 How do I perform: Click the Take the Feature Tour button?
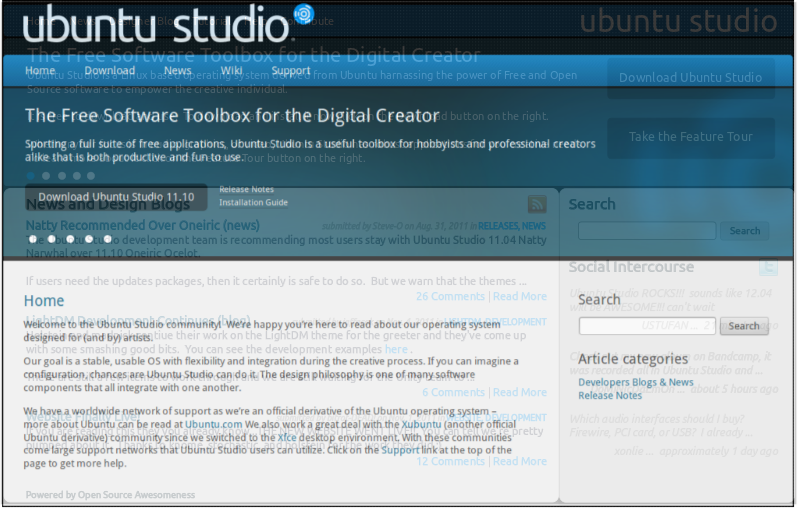pos(691,137)
